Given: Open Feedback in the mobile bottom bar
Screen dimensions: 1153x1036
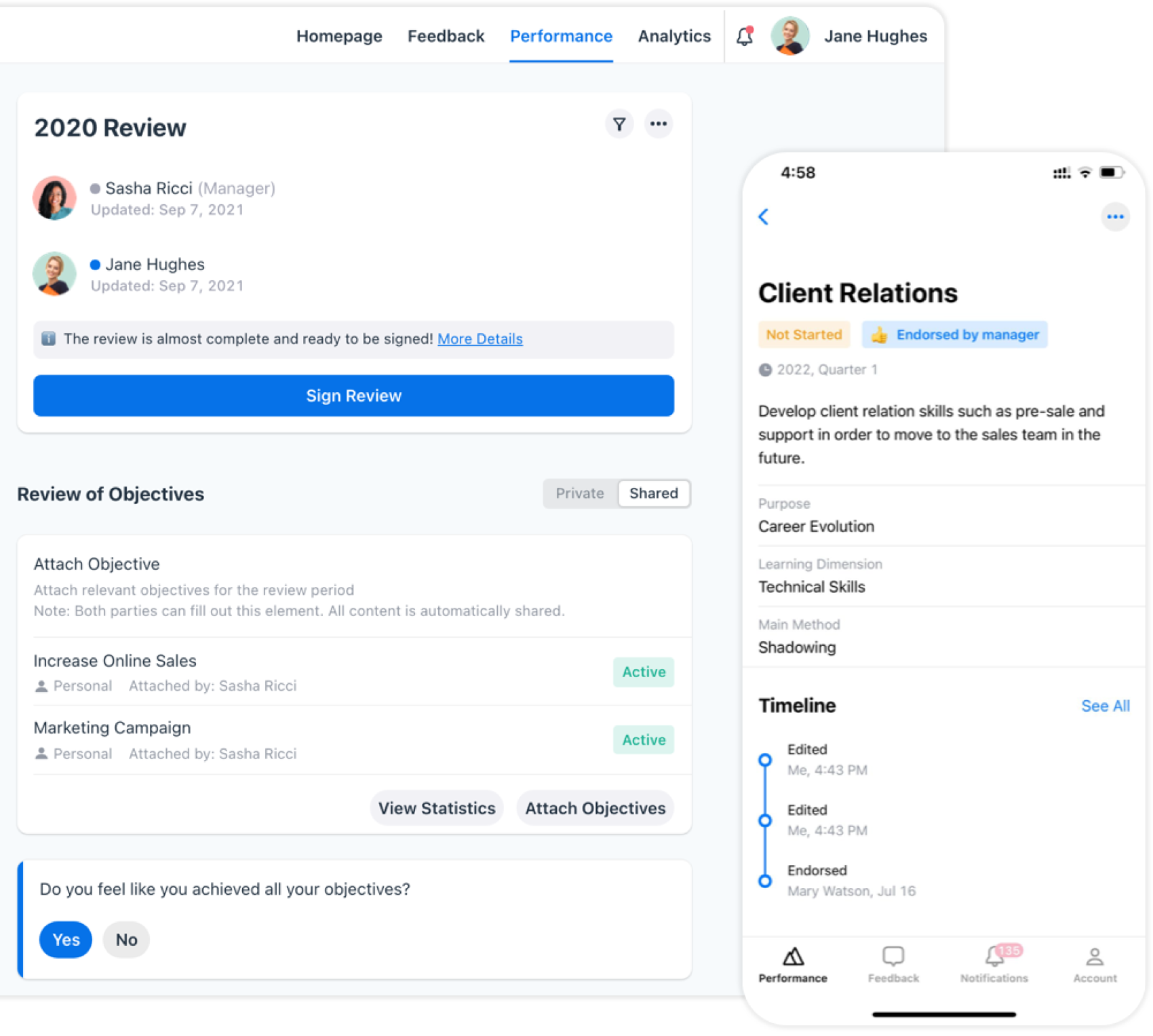Looking at the screenshot, I should (893, 963).
